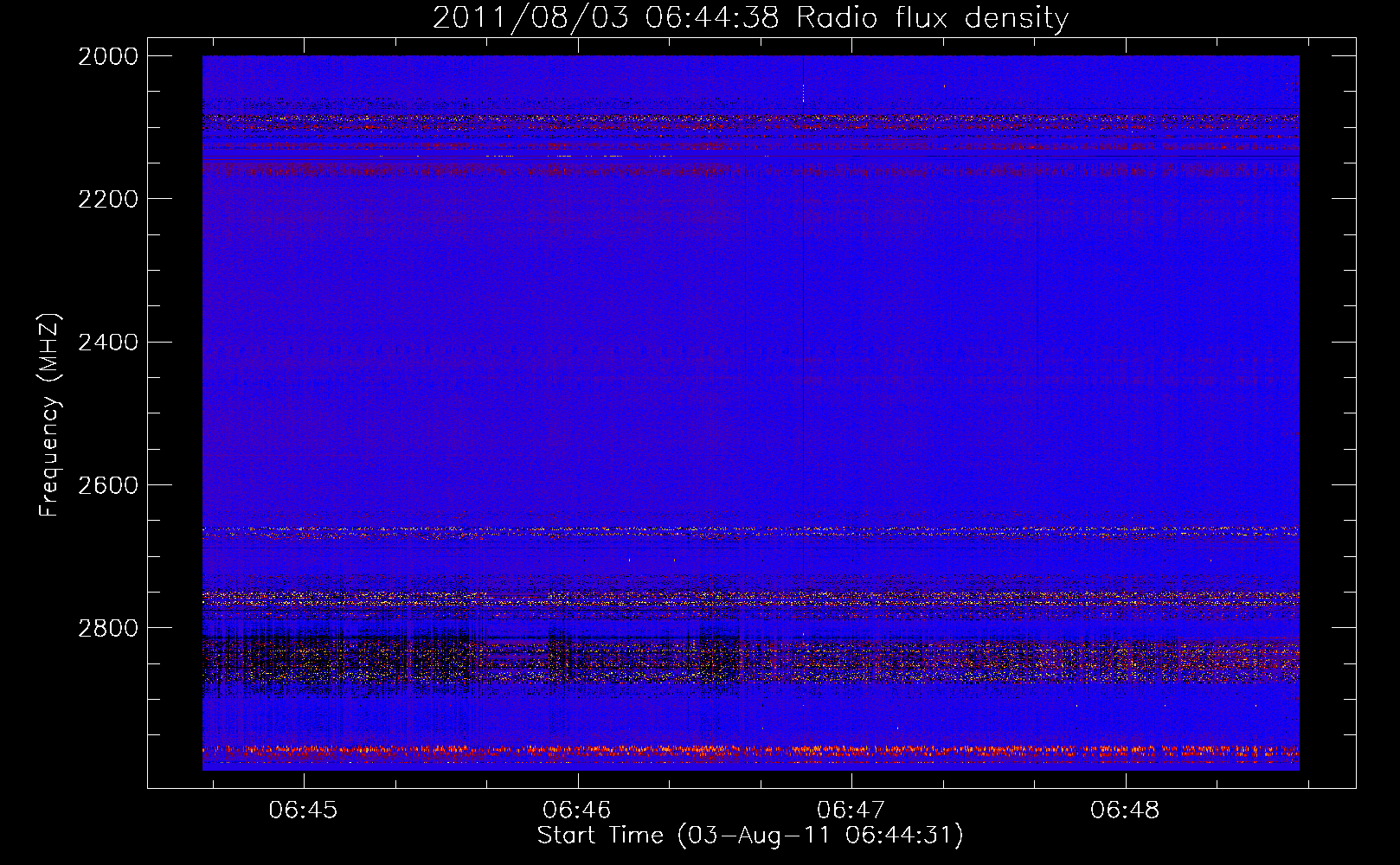Click the 2400 frequency axis label
1400x865 pixels.
pos(108,343)
